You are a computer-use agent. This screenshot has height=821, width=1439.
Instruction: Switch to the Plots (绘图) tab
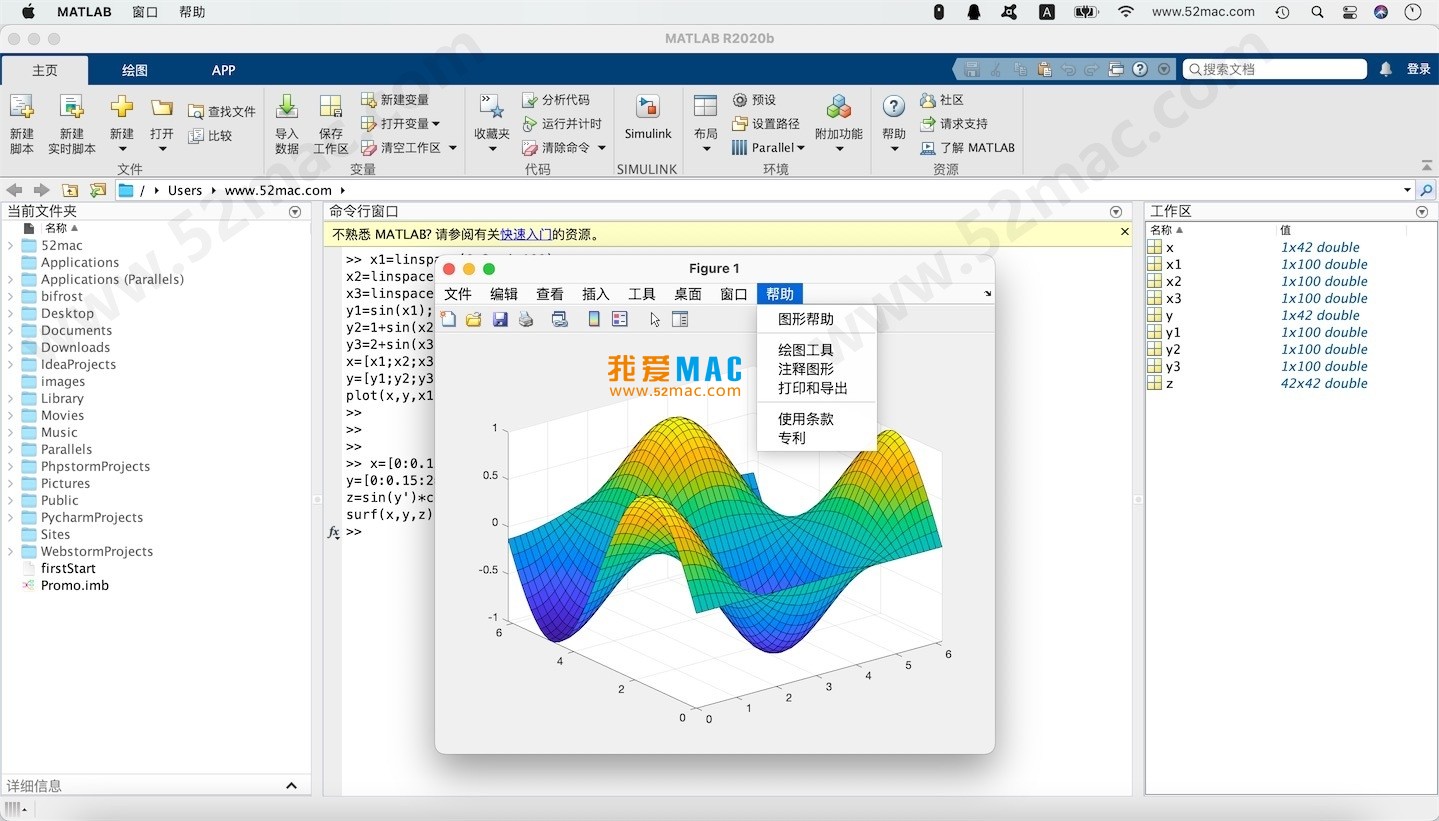[134, 70]
